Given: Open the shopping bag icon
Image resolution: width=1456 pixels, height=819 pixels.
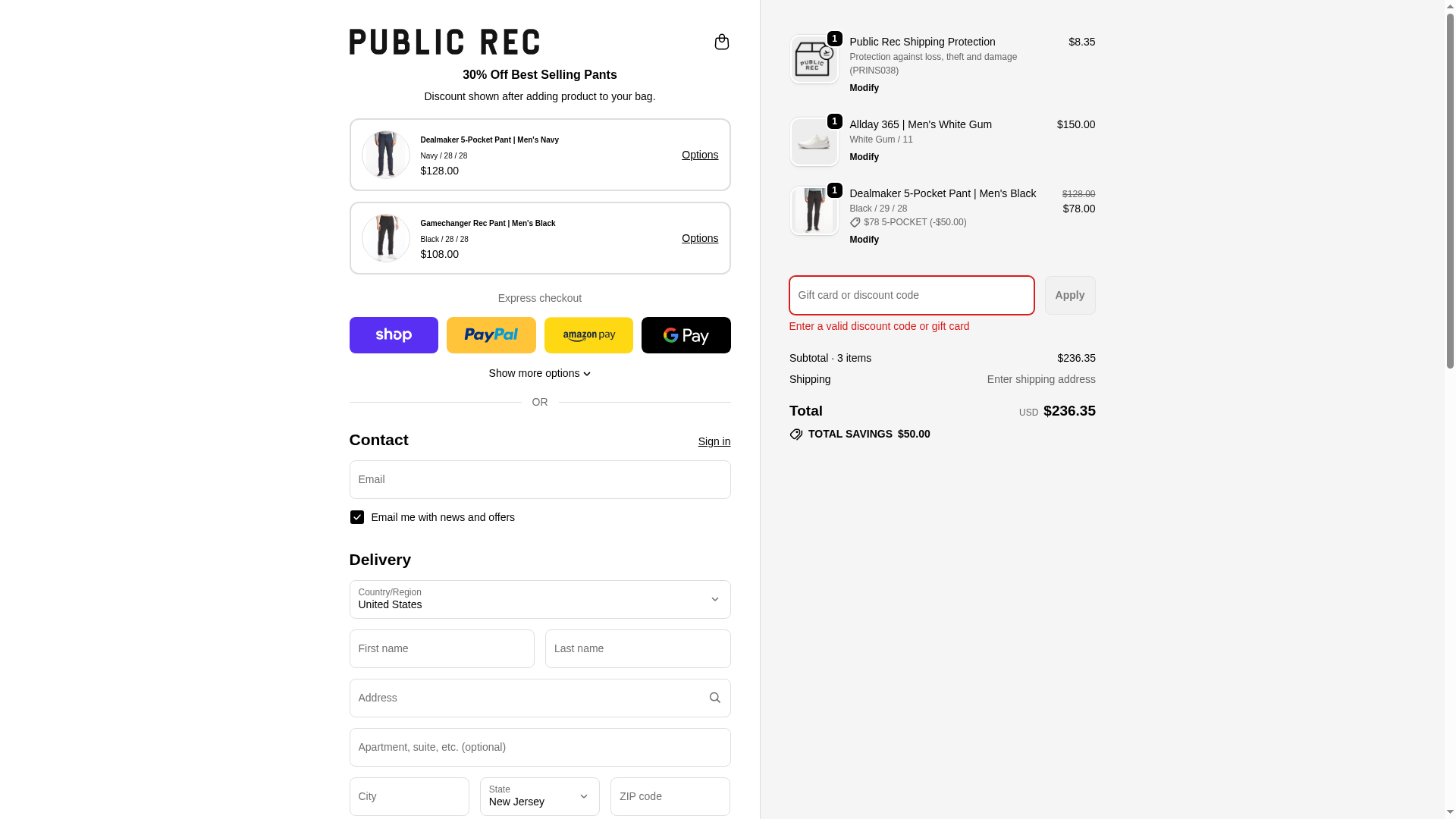Looking at the screenshot, I should [x=721, y=42].
